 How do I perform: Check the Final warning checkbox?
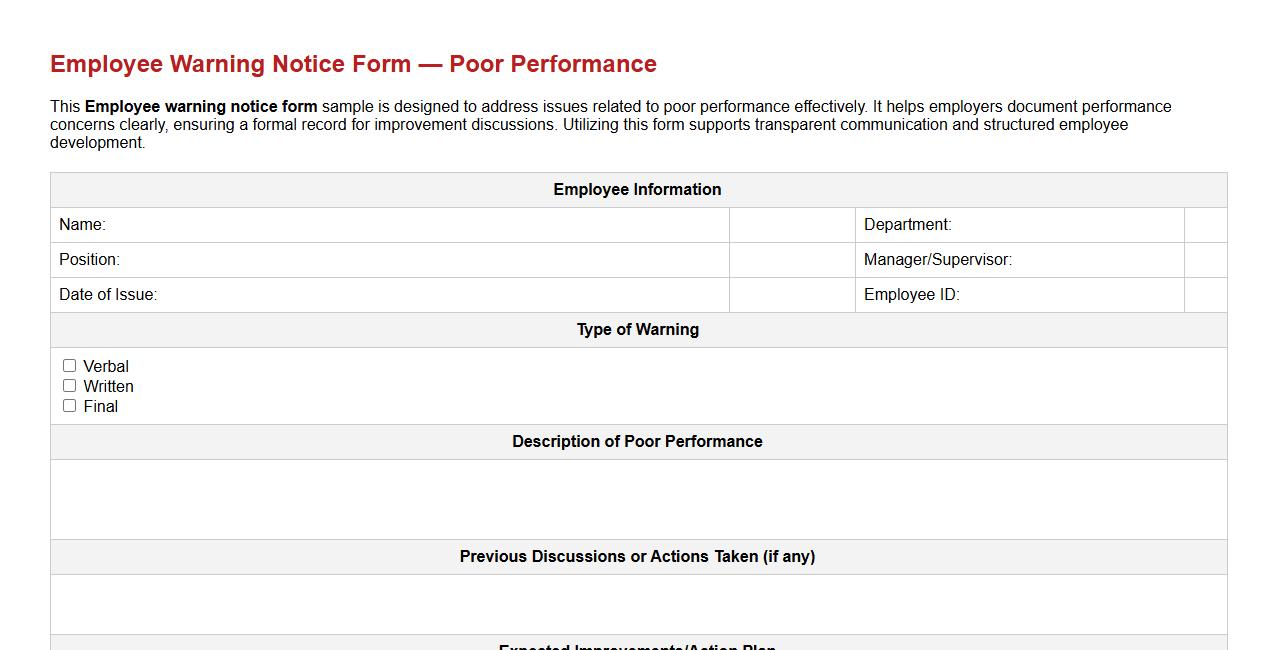tap(69, 405)
